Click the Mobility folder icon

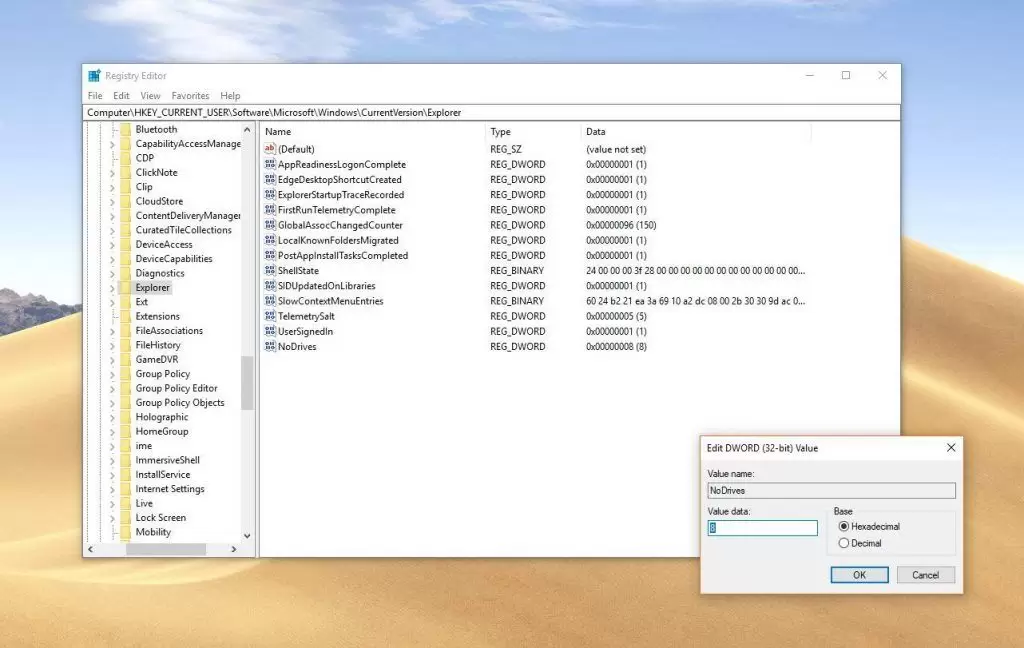click(125, 532)
